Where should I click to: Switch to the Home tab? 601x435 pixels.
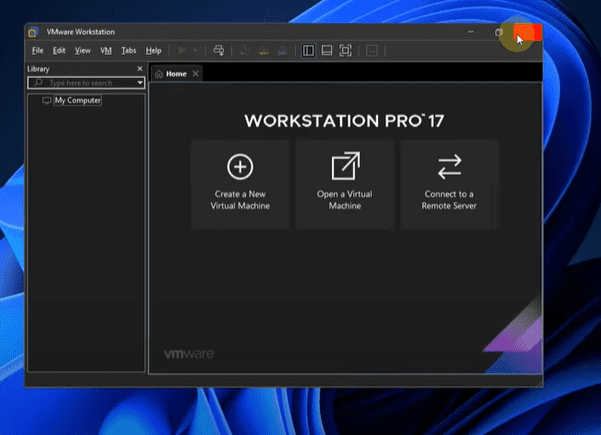click(174, 74)
